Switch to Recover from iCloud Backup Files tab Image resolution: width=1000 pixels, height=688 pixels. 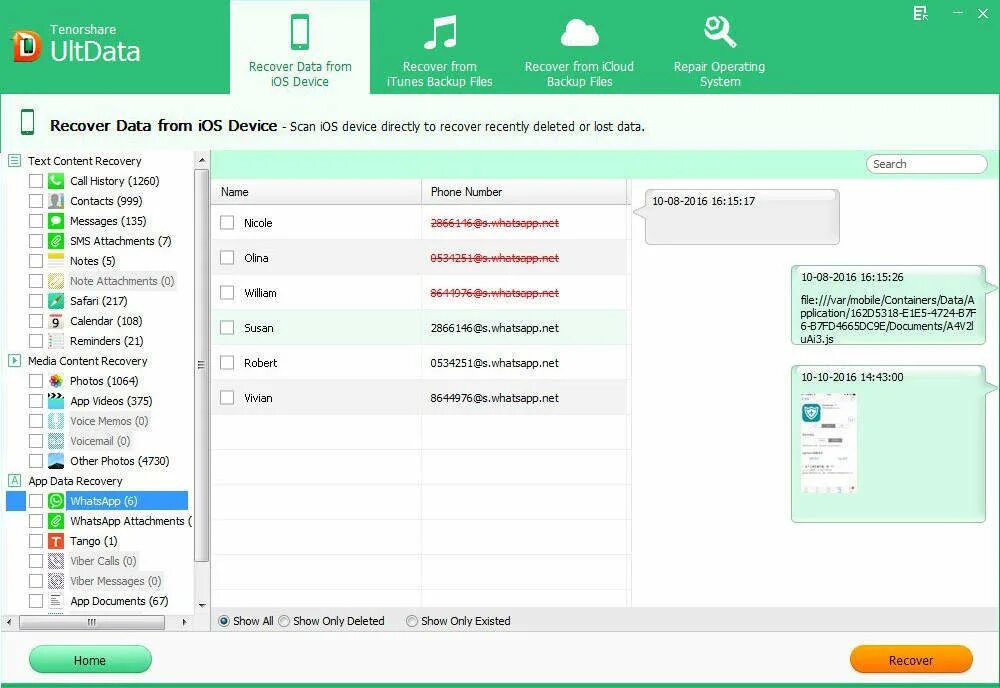pos(579,48)
